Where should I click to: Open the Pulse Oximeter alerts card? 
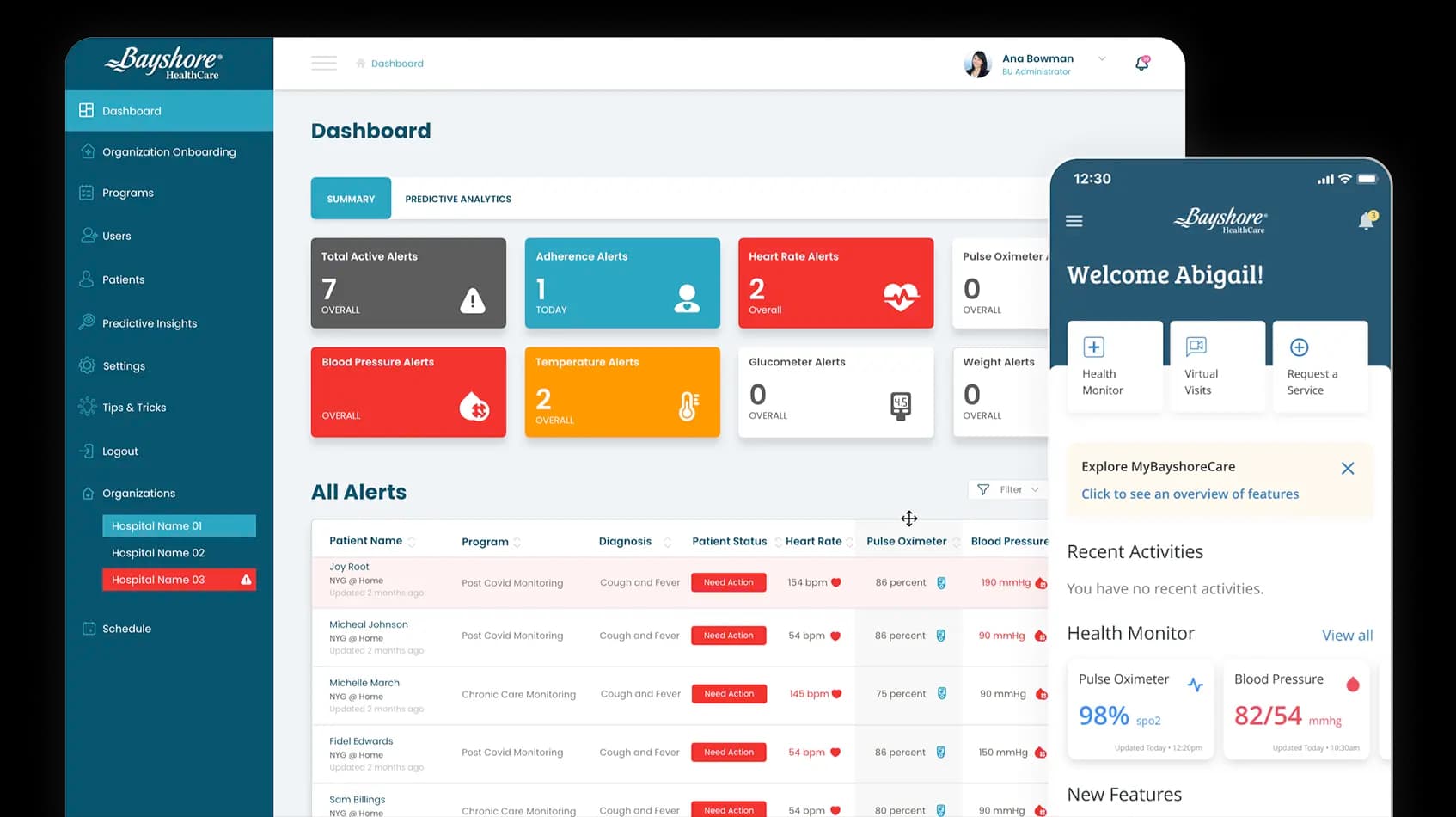tap(1000, 283)
